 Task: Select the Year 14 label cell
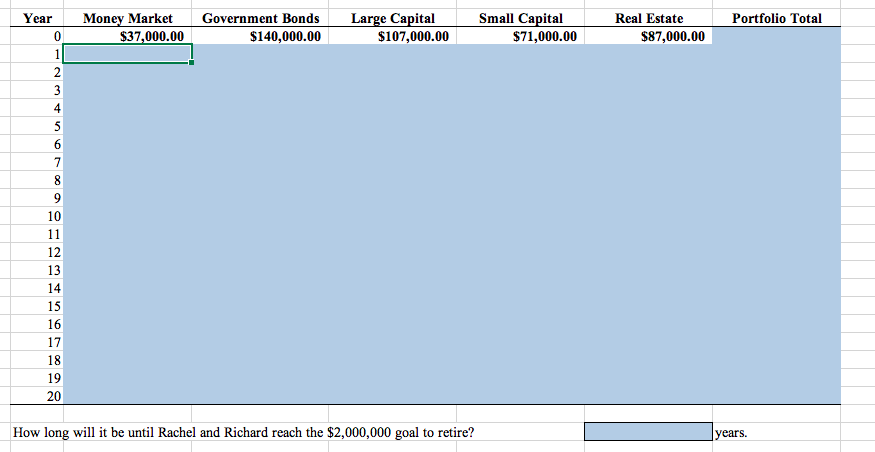coord(37,288)
